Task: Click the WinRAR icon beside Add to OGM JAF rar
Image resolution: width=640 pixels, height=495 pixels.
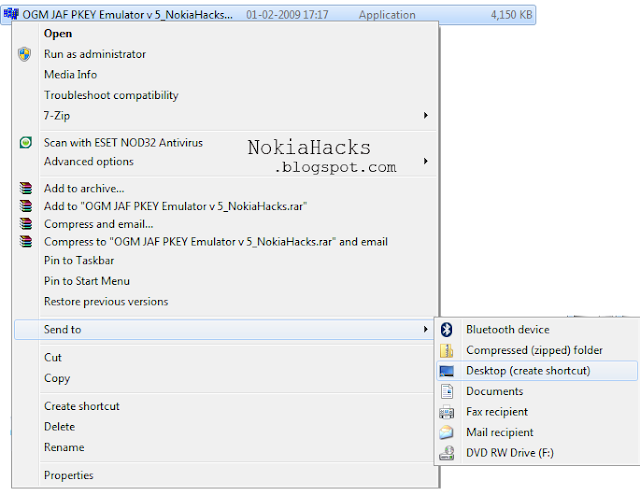Action: (x=26, y=206)
